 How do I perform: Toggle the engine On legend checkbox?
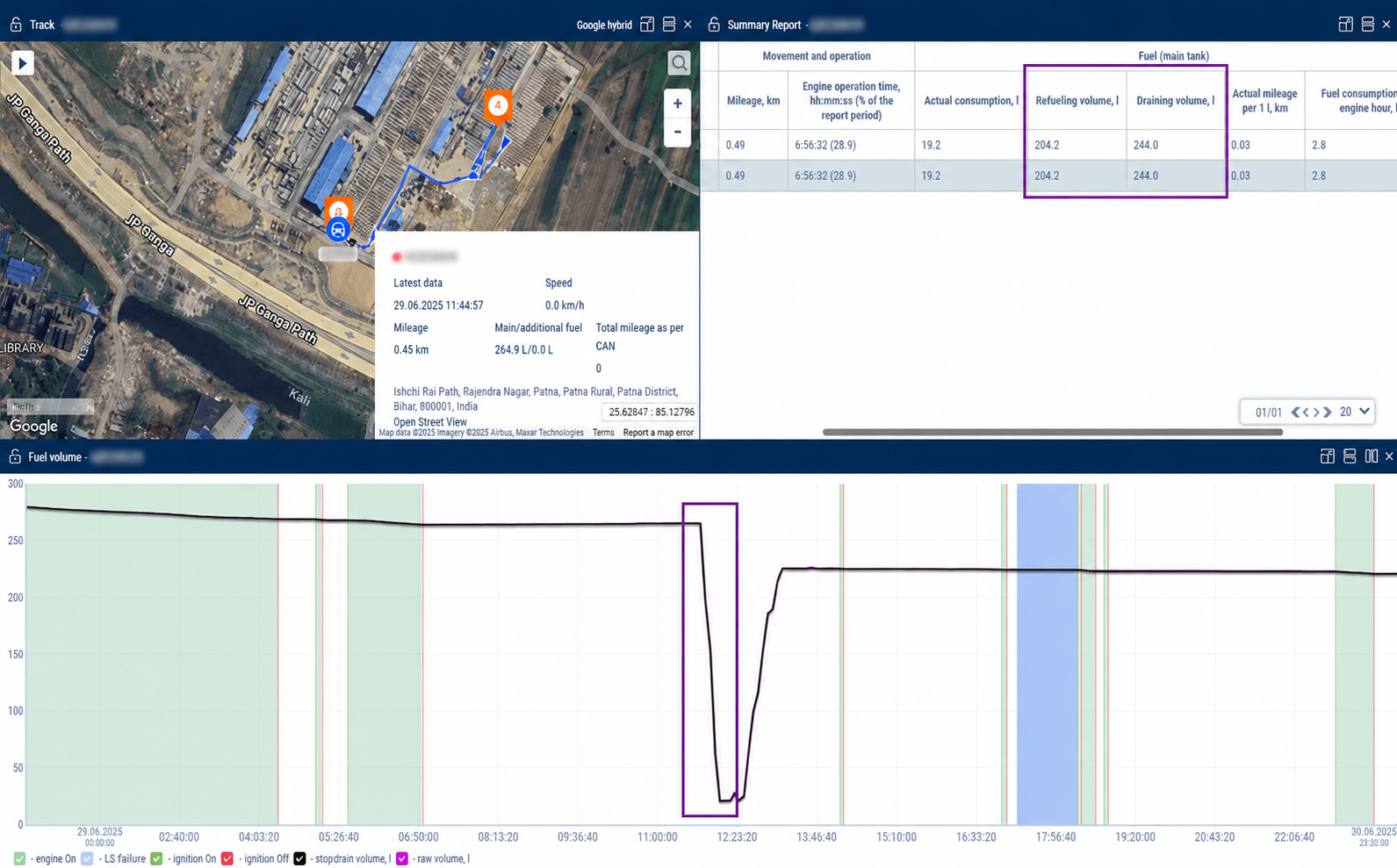point(19,858)
